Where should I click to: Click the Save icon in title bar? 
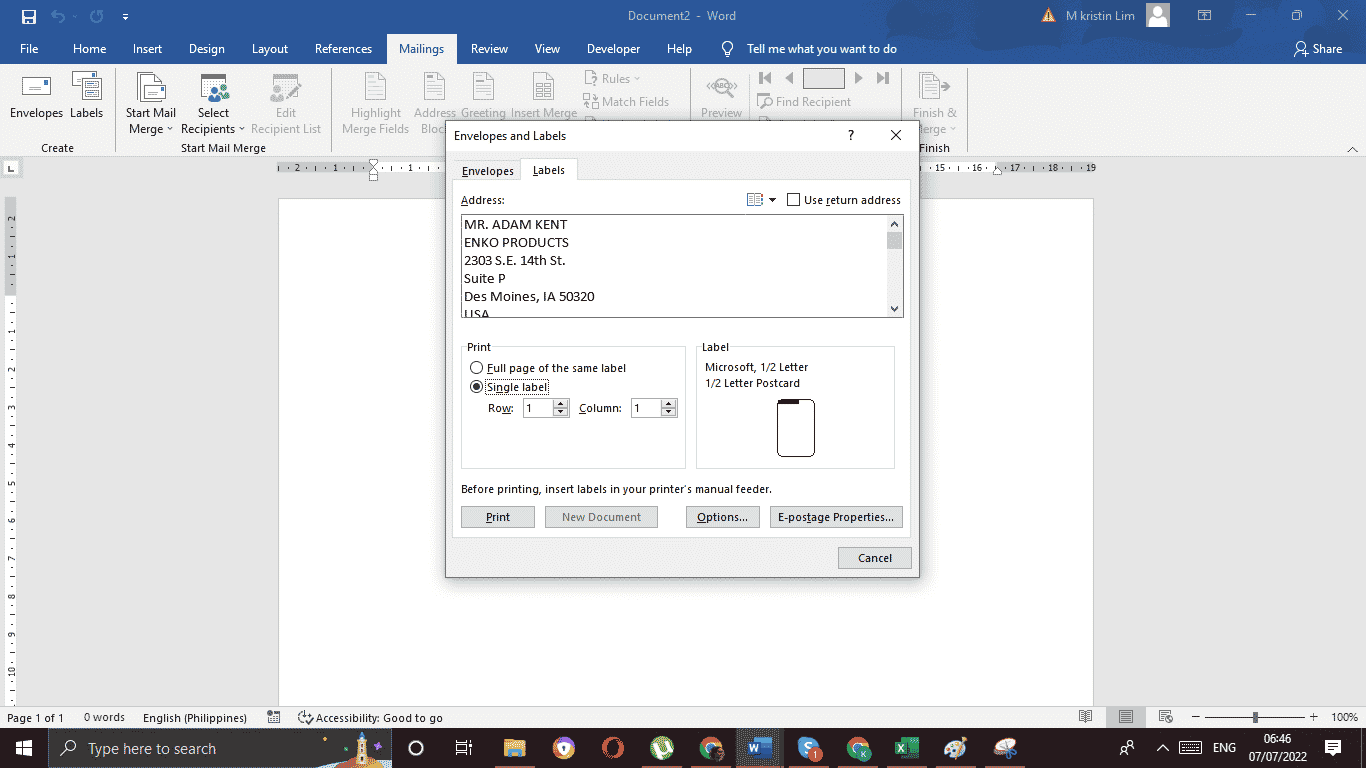pyautogui.click(x=29, y=16)
